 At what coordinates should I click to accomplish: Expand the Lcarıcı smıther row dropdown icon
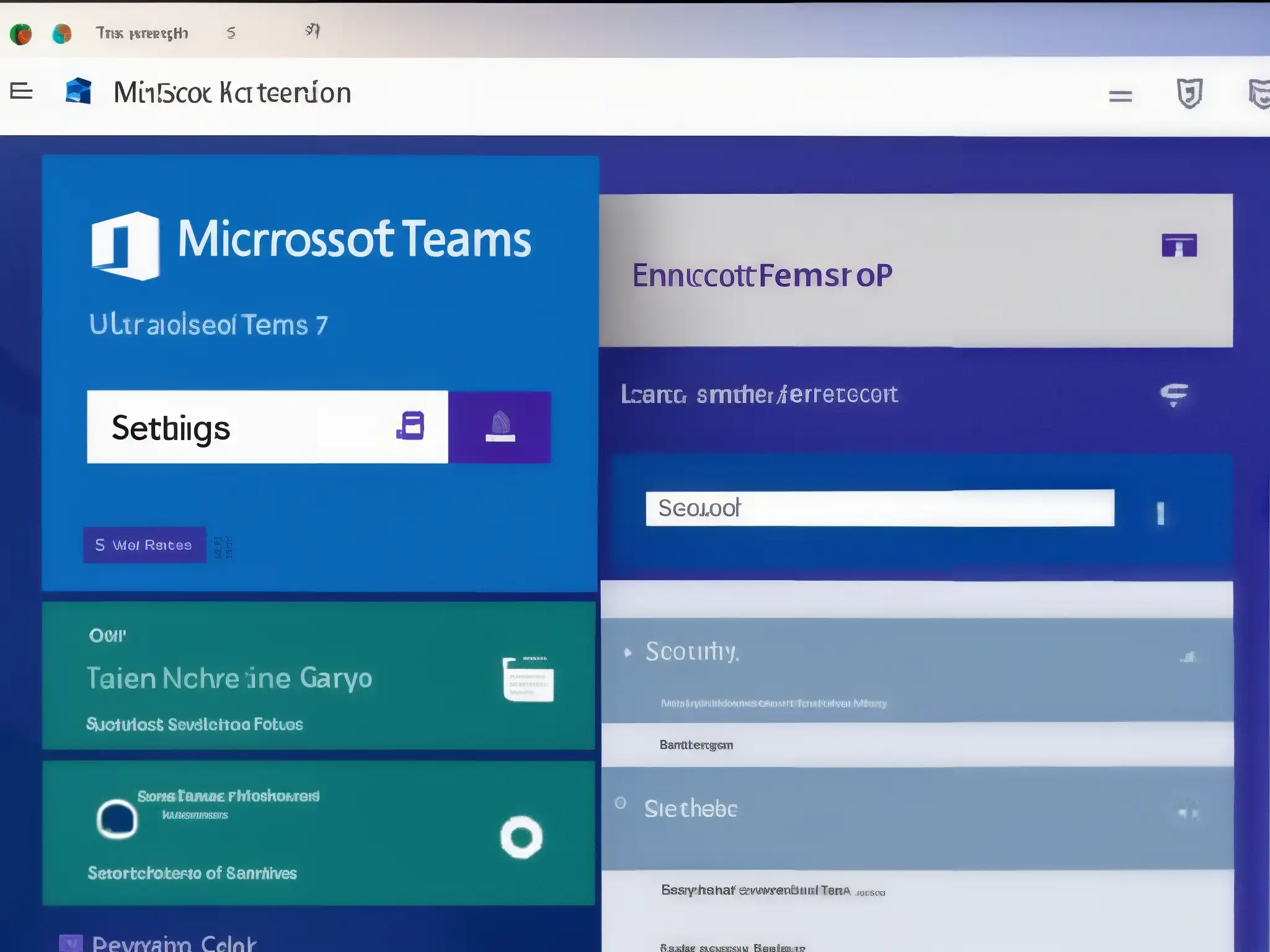click(x=1174, y=395)
